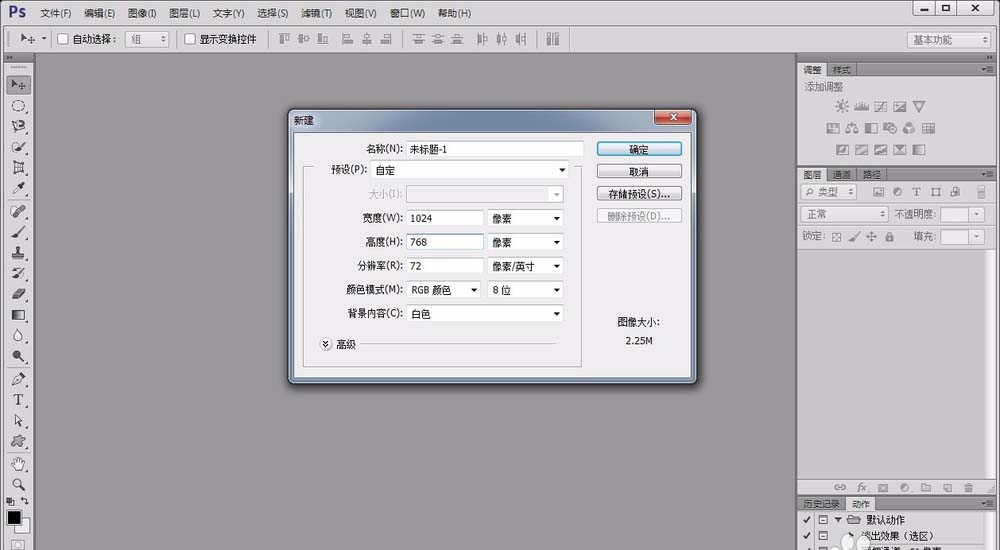Click the 存储预设(S)... button

coord(639,194)
